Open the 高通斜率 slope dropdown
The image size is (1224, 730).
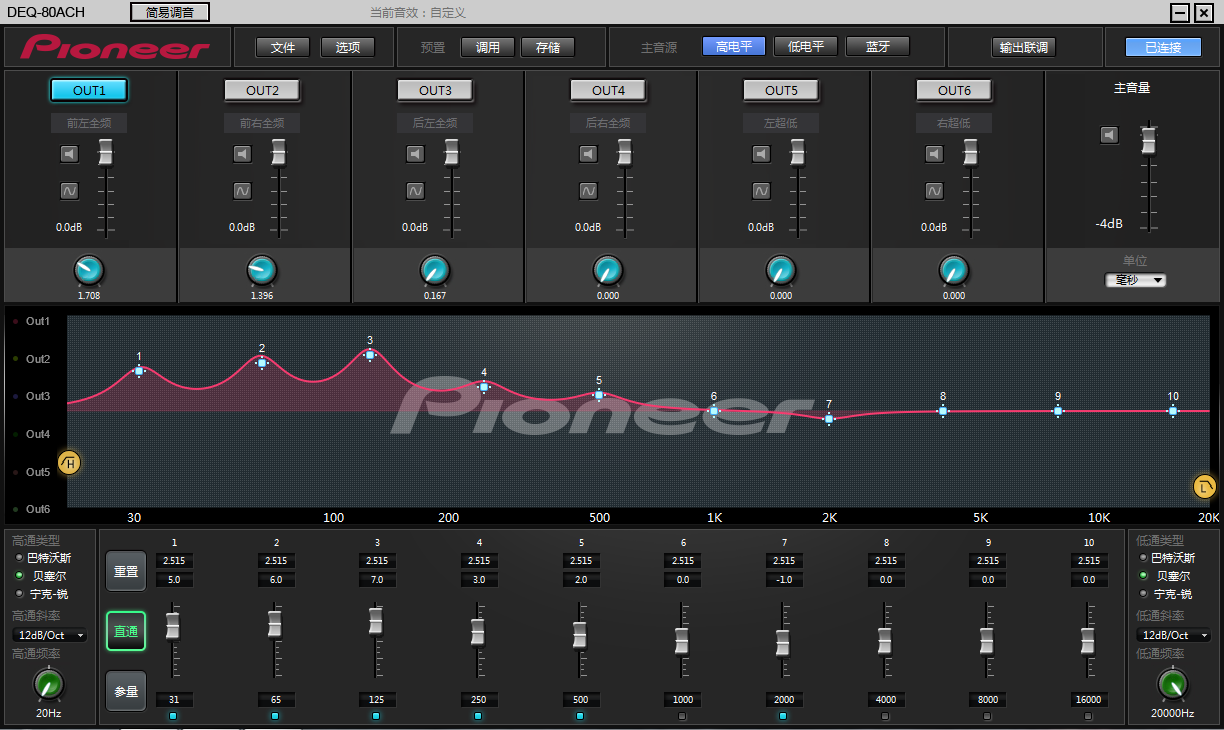(50, 635)
